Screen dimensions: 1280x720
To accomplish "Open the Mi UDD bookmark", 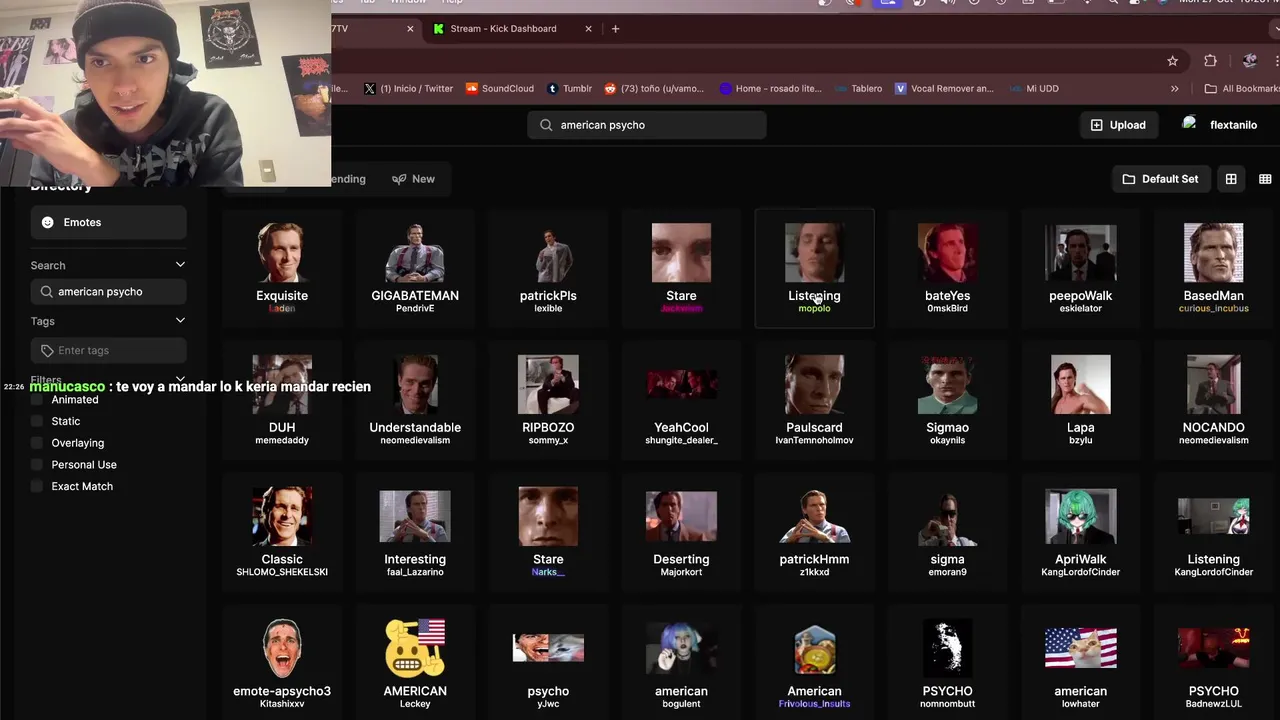I will pos(1033,89).
